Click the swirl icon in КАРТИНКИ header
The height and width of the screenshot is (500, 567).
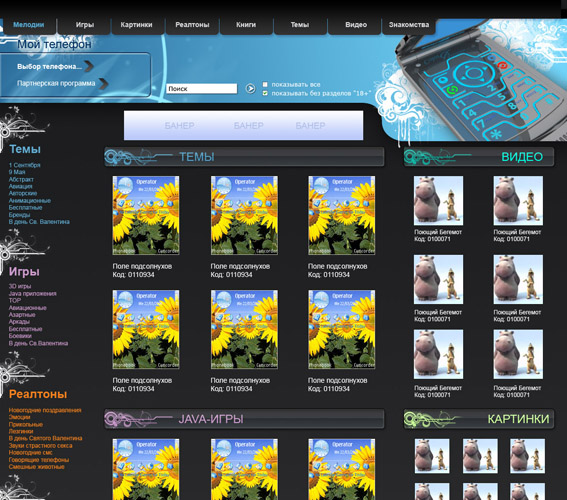tap(430, 419)
